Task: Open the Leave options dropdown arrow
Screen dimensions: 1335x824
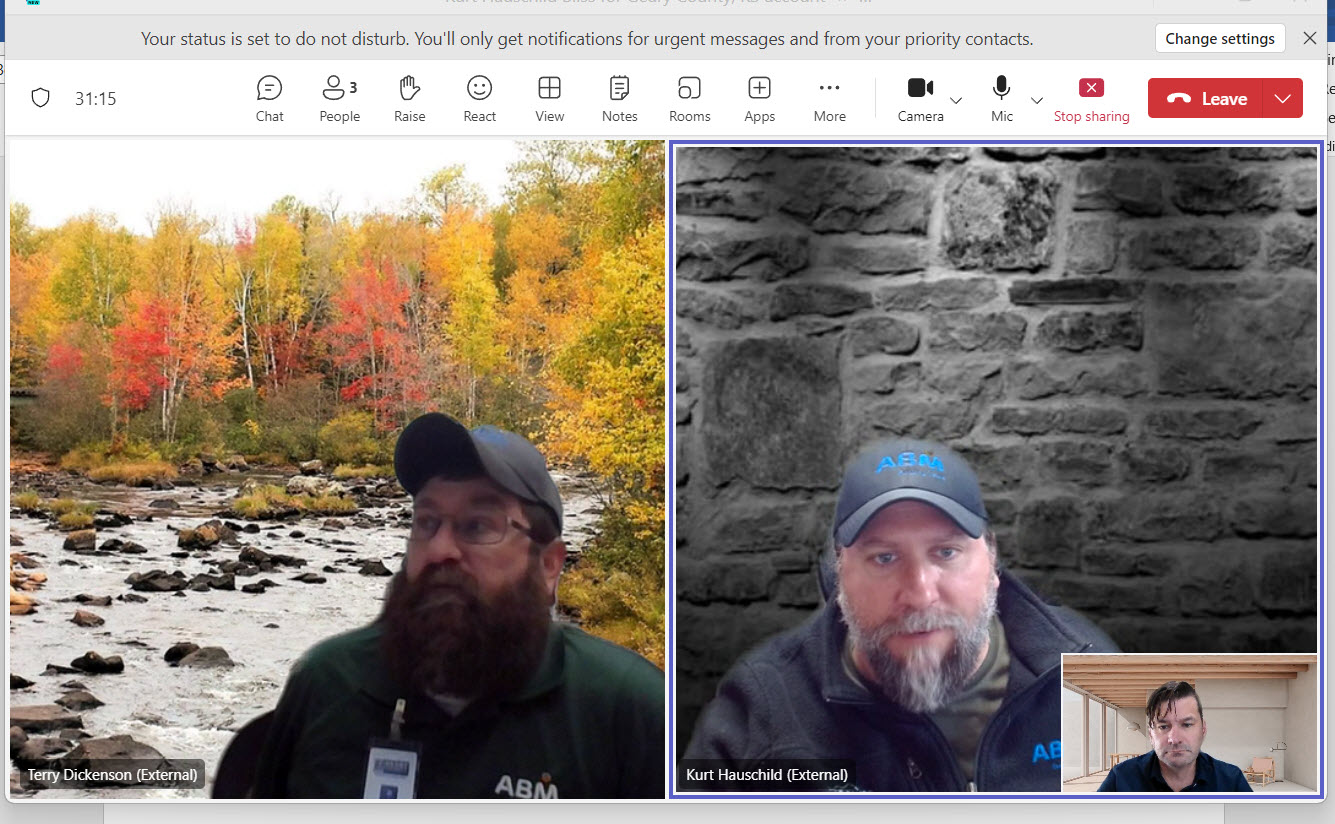Action: coord(1283,99)
